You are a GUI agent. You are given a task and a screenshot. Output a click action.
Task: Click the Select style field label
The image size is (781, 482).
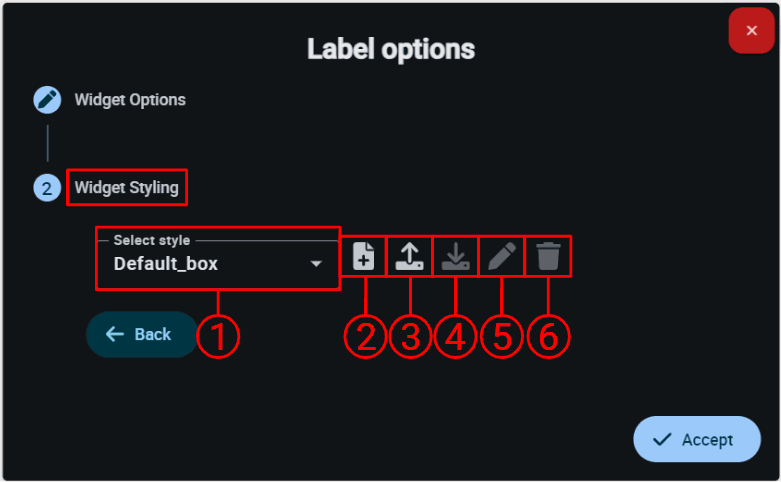pos(152,240)
